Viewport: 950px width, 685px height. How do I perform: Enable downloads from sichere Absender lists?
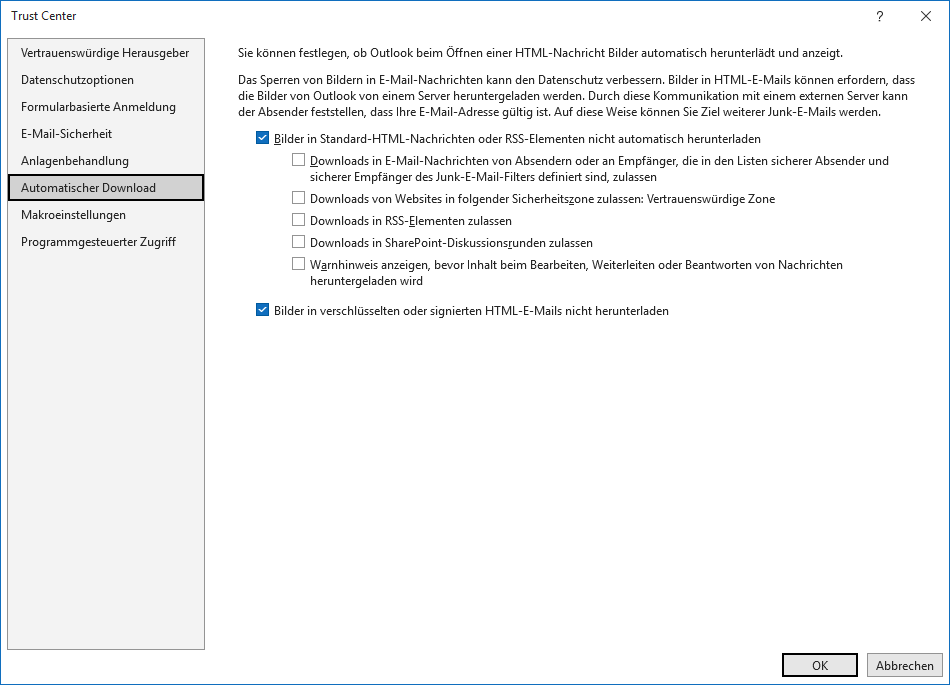point(298,160)
